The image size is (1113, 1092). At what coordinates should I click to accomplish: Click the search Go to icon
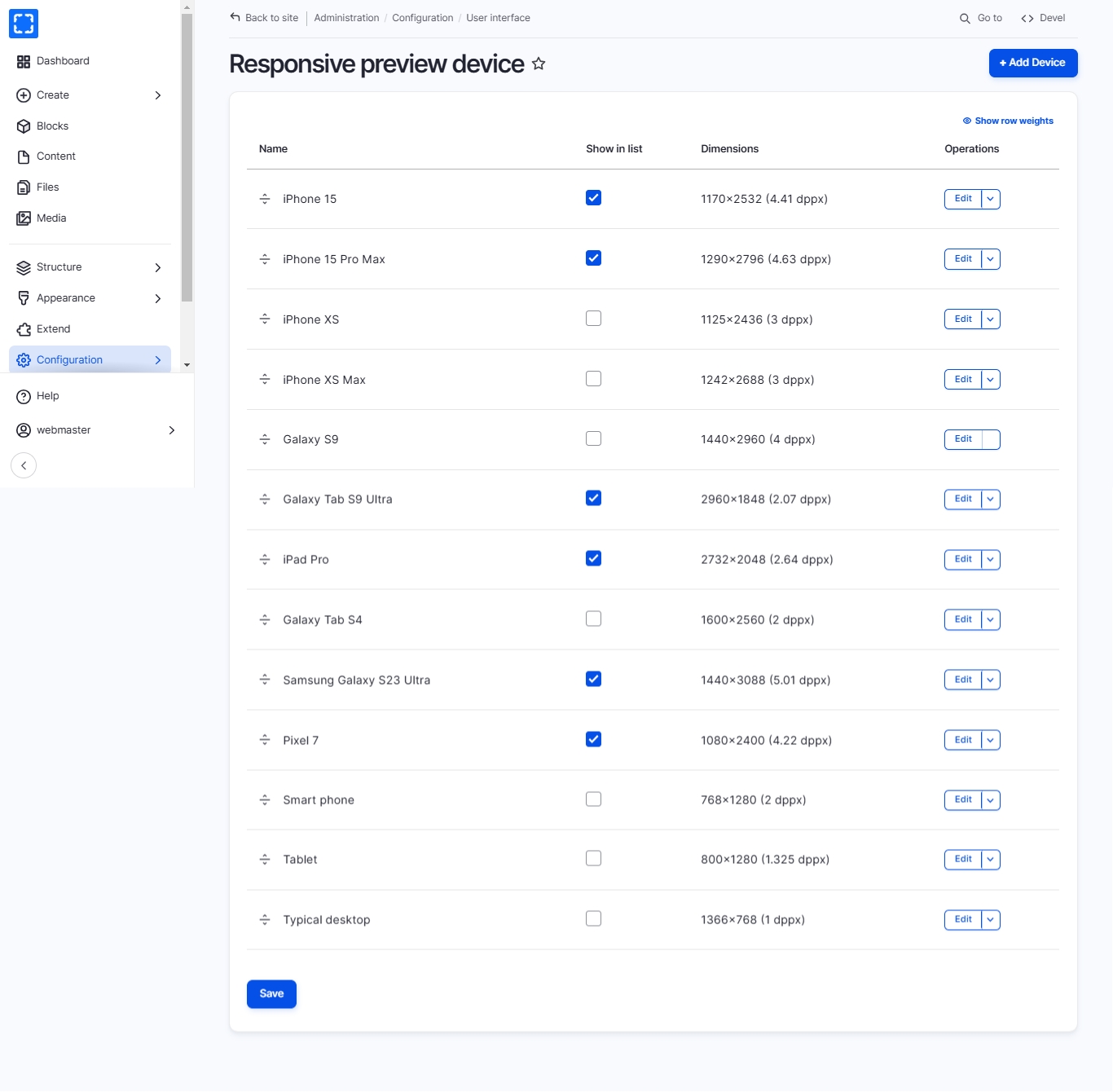click(965, 18)
